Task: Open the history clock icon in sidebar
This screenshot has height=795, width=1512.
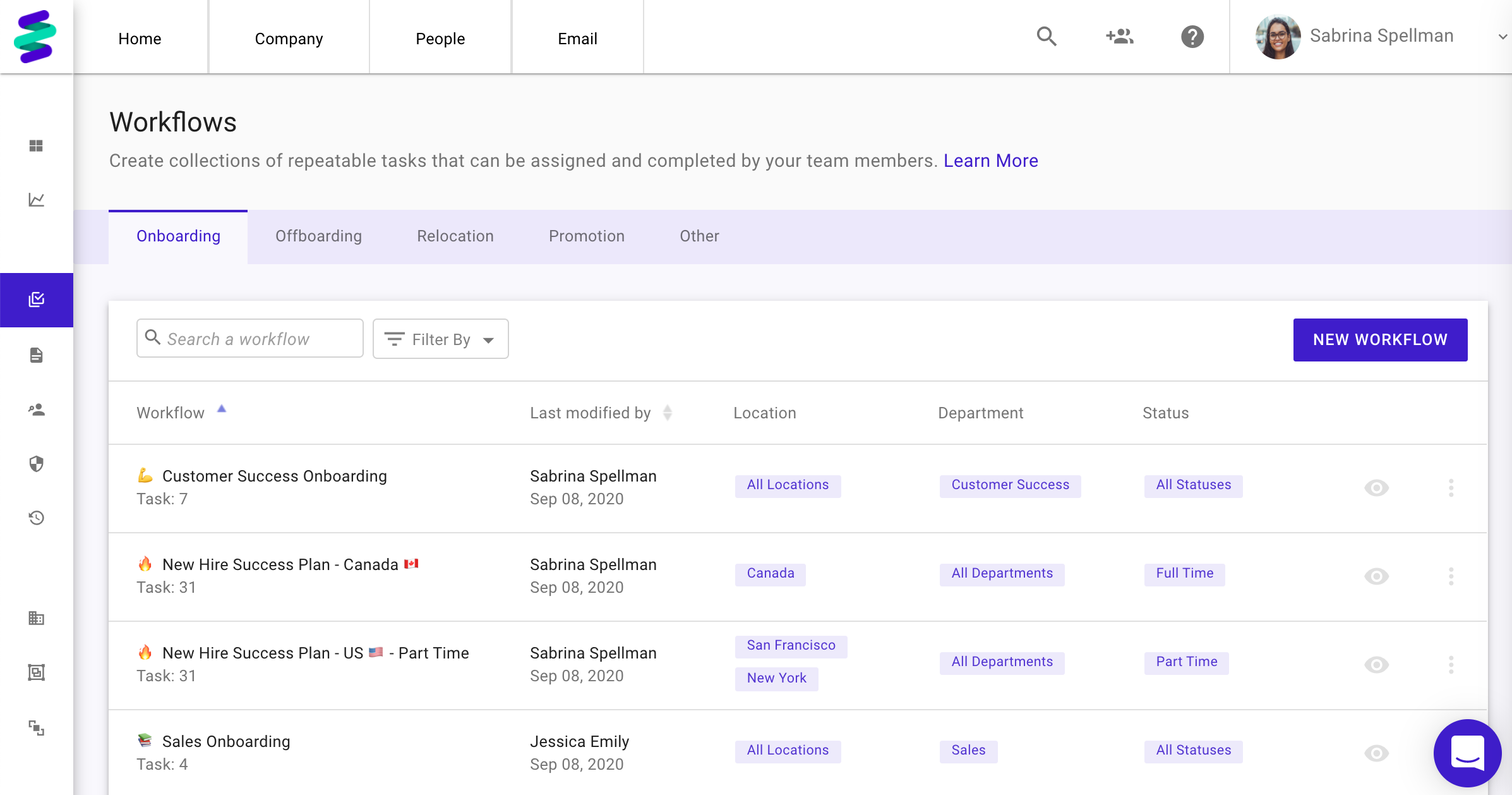Action: 37,518
